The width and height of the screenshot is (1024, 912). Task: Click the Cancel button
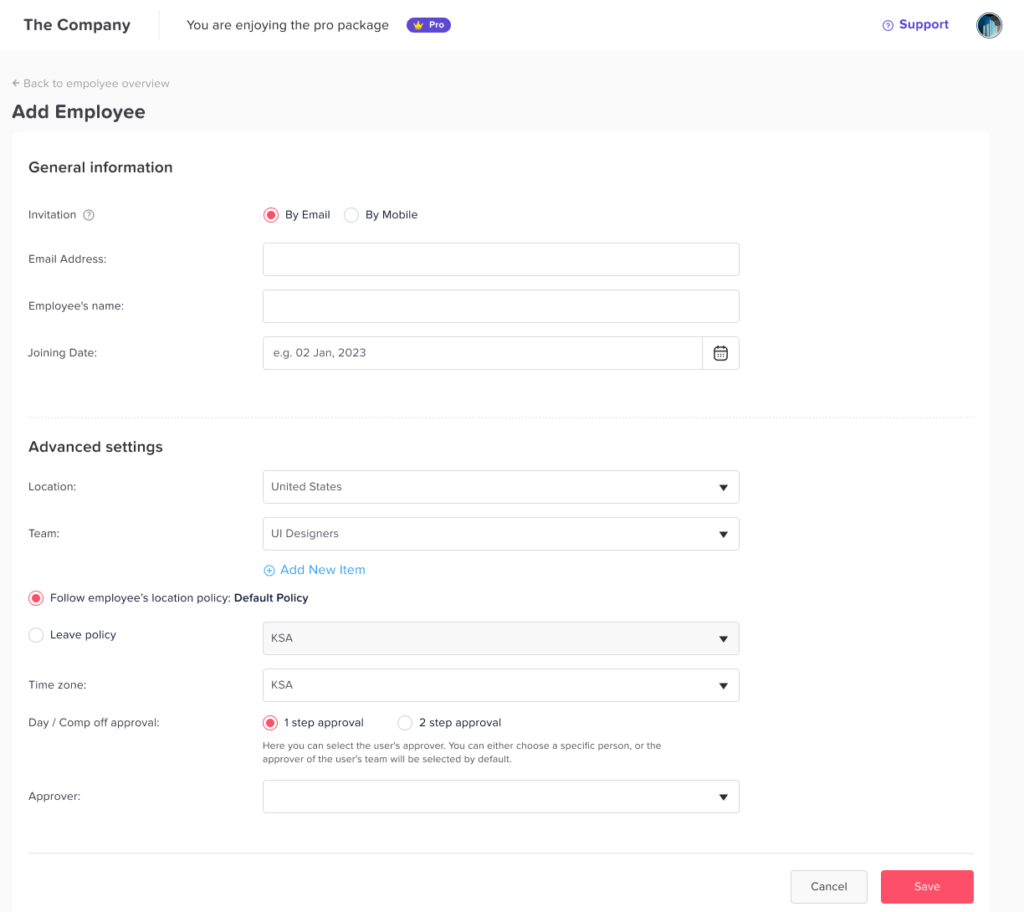click(x=828, y=887)
